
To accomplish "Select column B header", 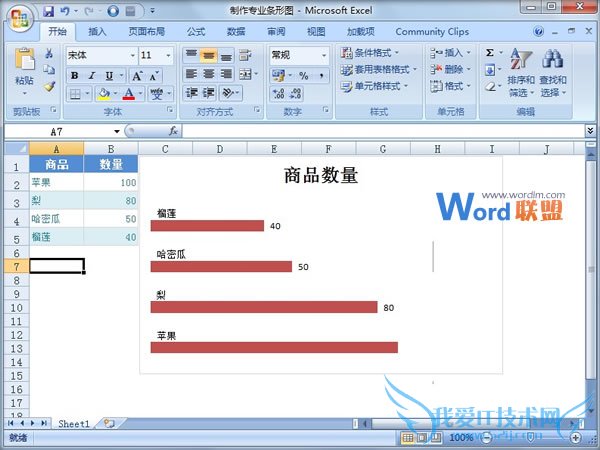I will point(111,148).
